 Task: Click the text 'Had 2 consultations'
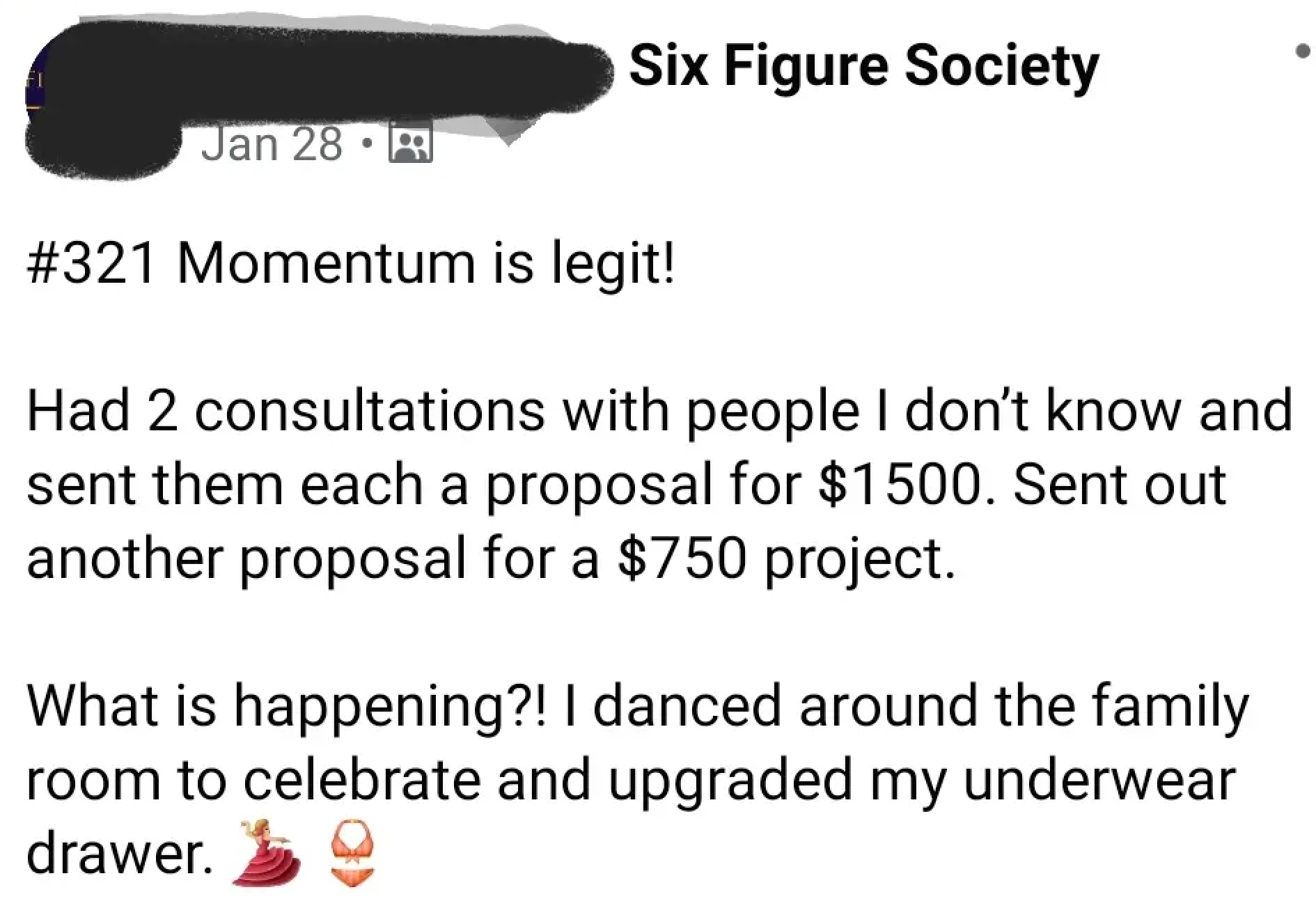(x=286, y=412)
